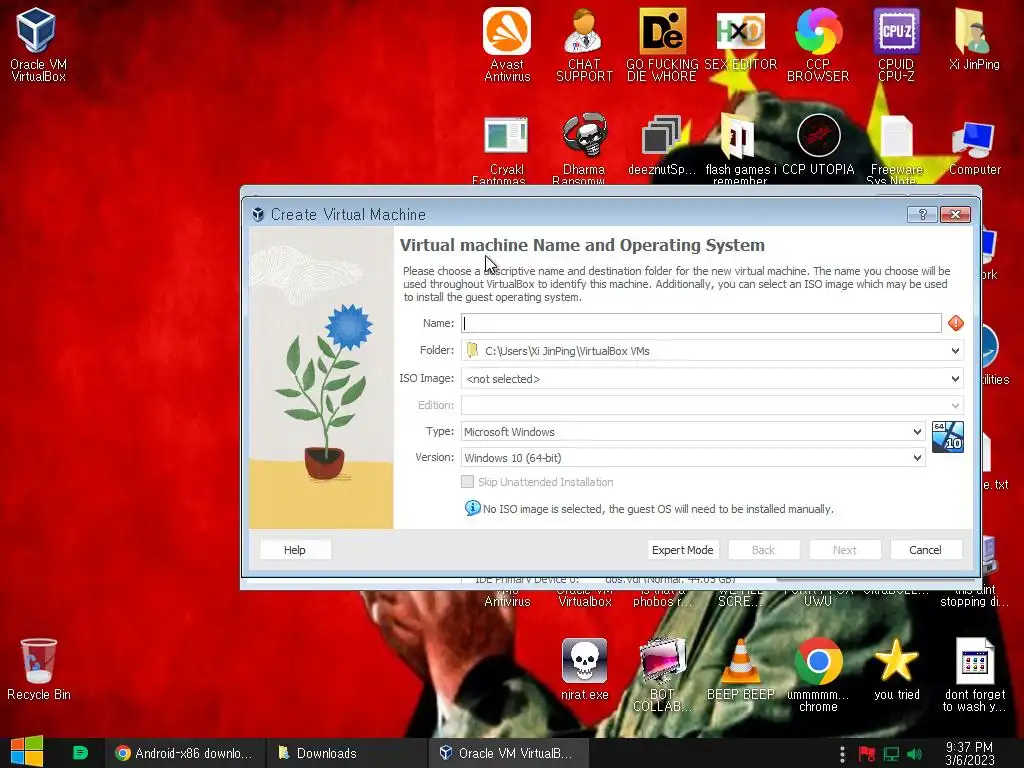Screen dimensions: 1024x768
Task: Open the Windows Start button
Action: coord(27,752)
